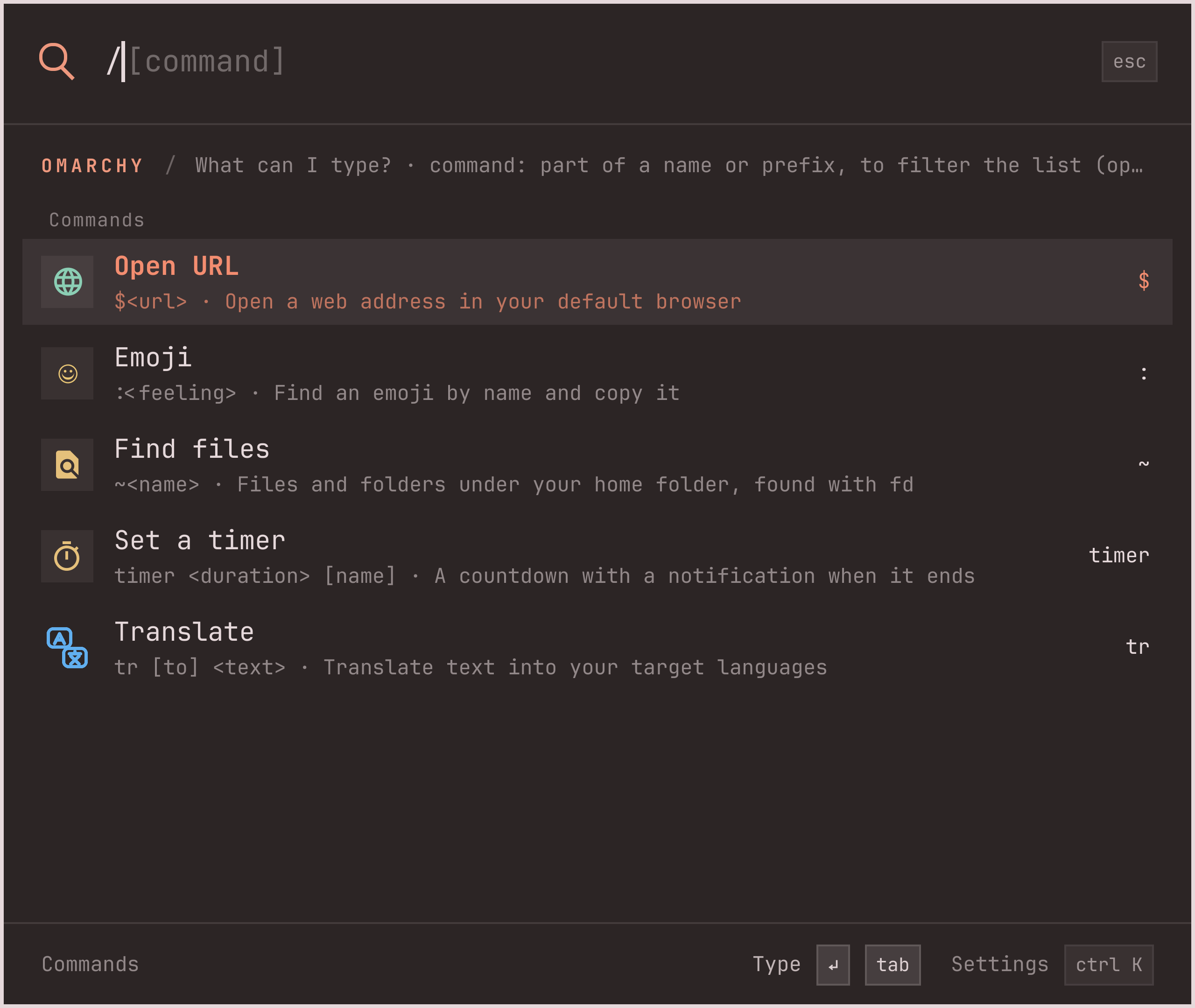This screenshot has height=1008, width=1195.
Task: Click the $ prefix on Open URL row
Action: [1144, 280]
